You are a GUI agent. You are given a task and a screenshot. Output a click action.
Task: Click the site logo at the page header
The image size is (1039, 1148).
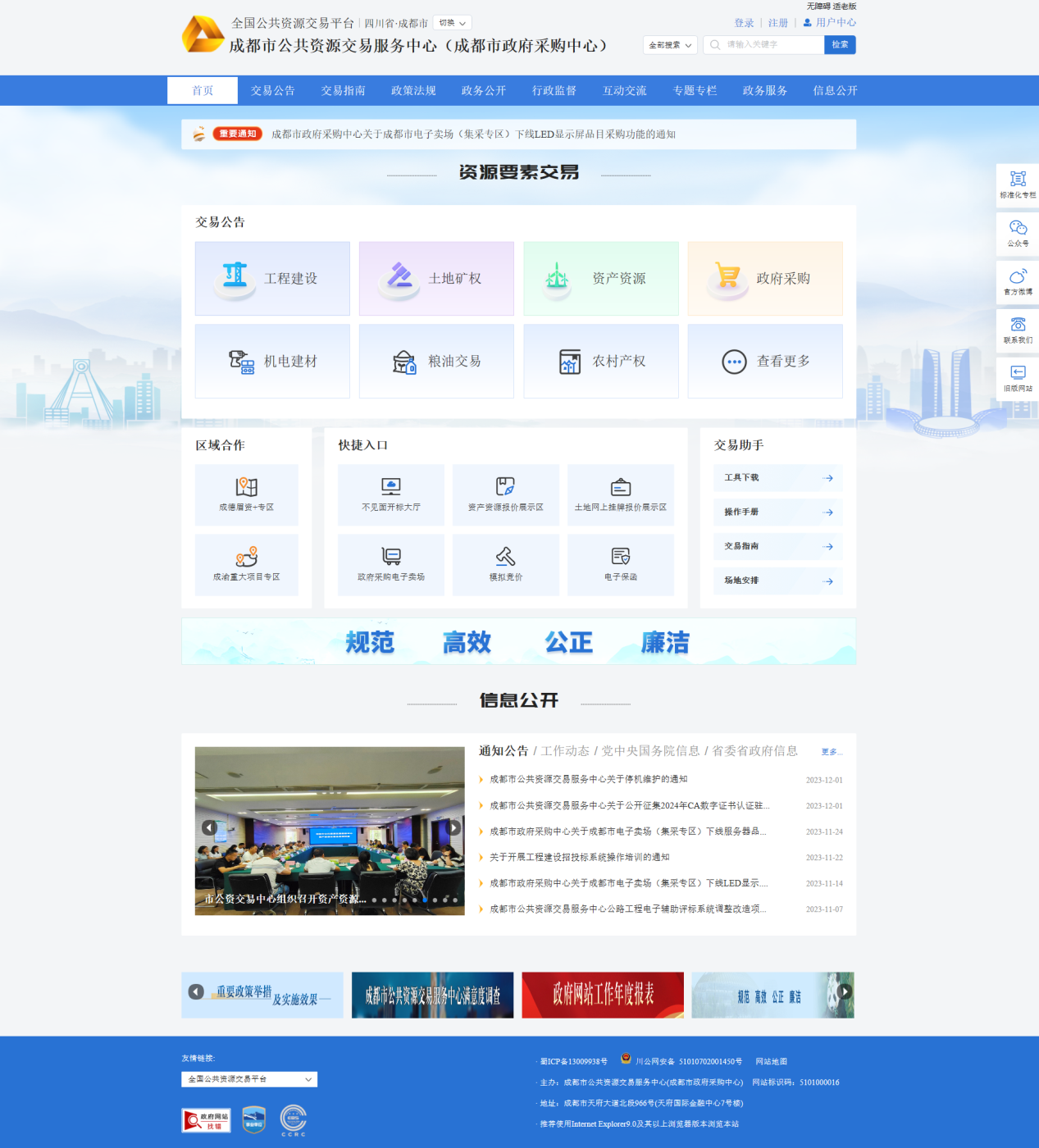203,34
